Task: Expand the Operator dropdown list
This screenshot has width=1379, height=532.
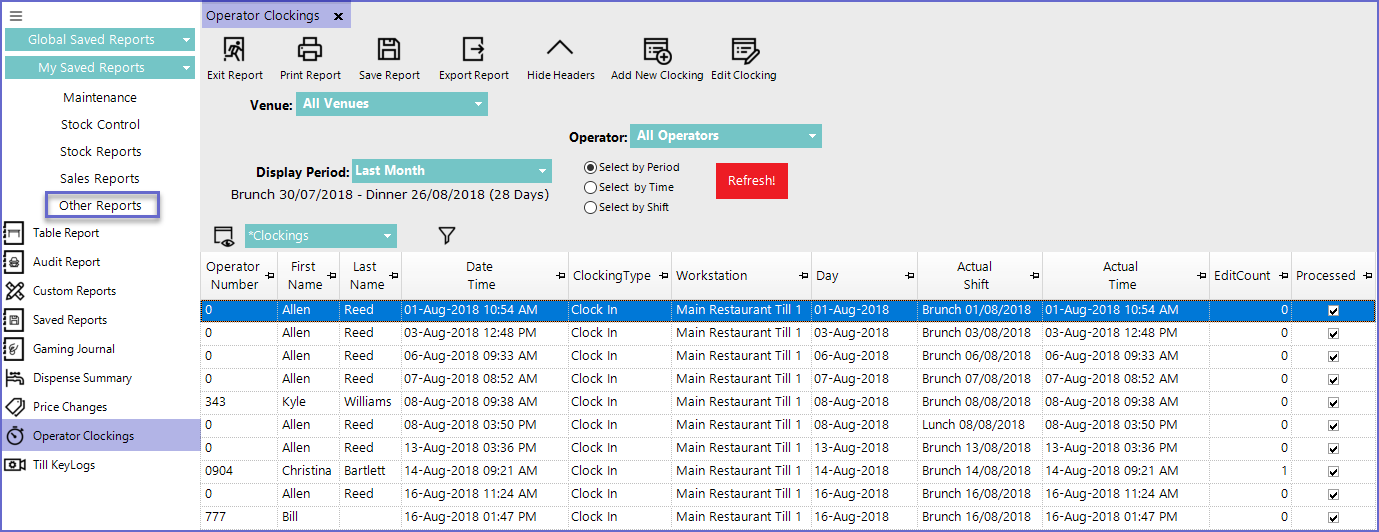Action: (x=725, y=136)
